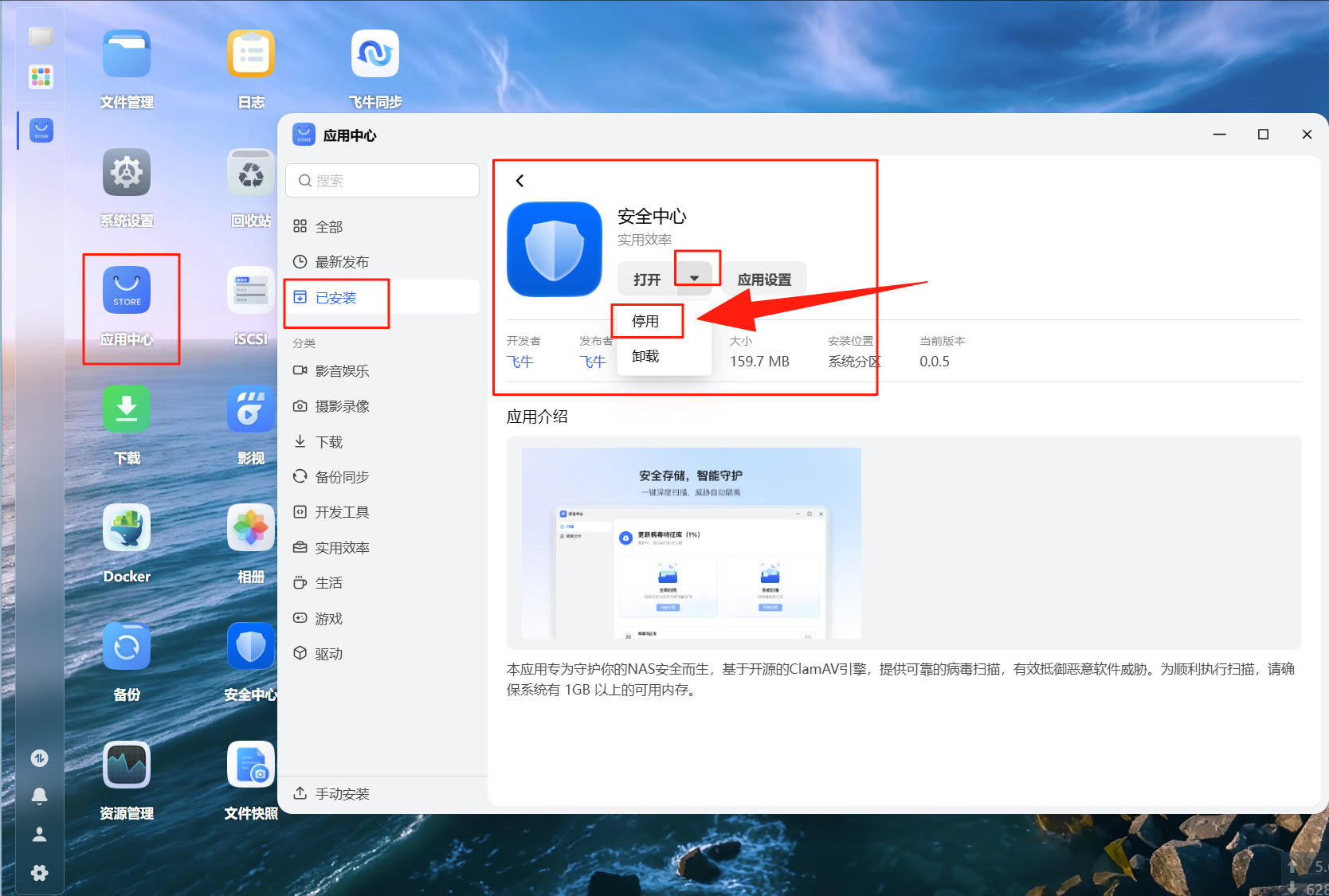
Task: Select the 驱动 category
Action: 382,654
